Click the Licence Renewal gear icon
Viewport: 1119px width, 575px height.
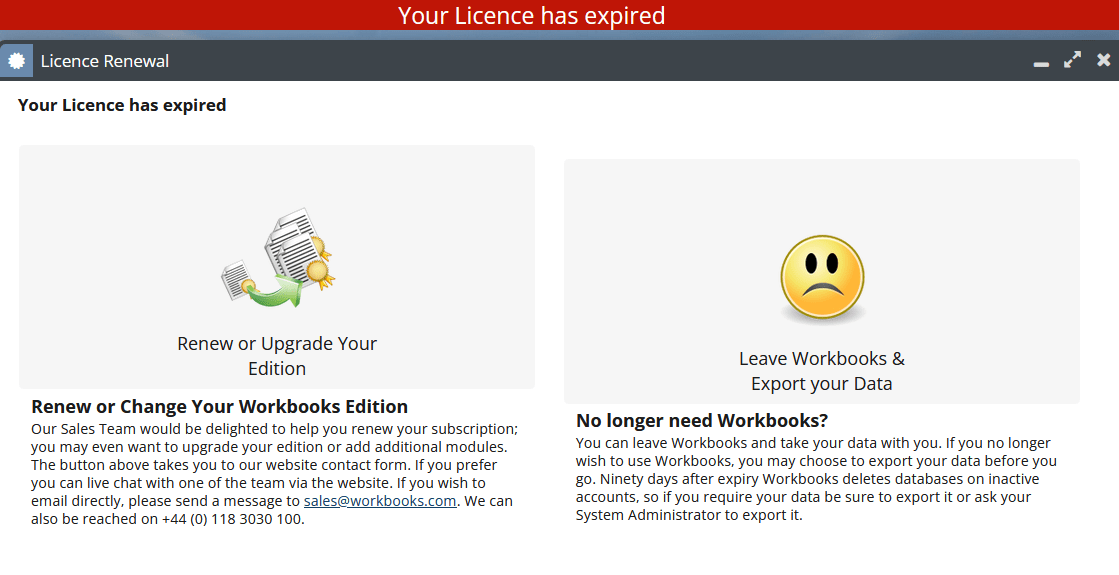(16, 61)
